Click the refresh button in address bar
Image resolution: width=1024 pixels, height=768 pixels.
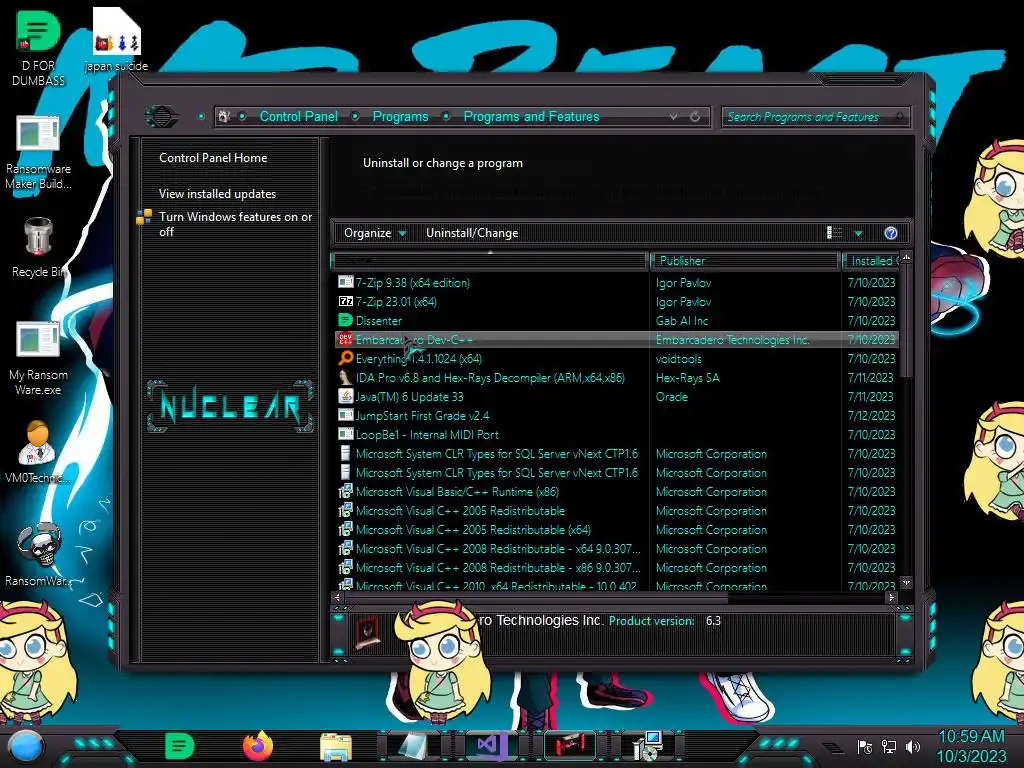coord(695,117)
